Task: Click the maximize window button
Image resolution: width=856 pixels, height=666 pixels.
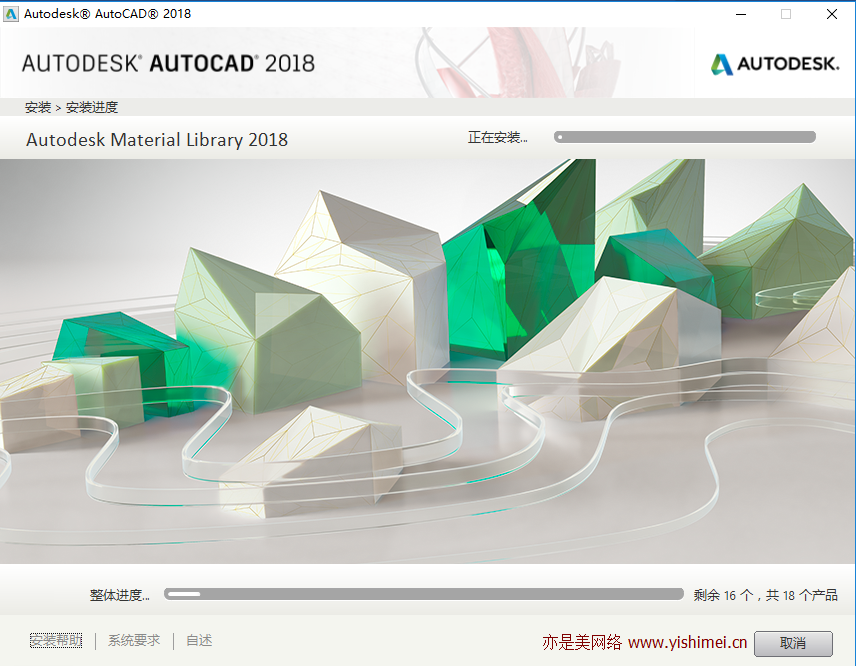Action: tap(786, 14)
